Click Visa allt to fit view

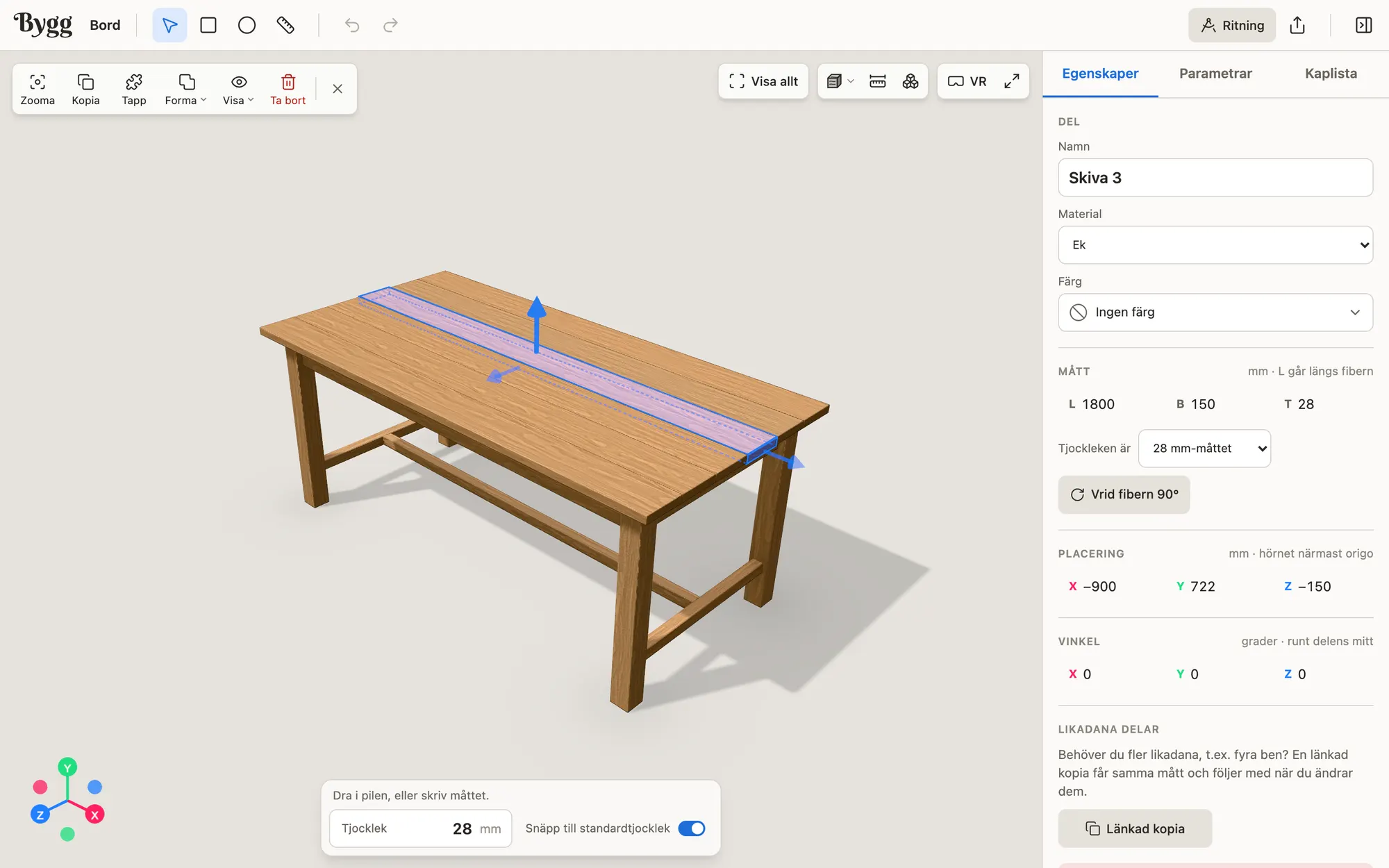763,81
